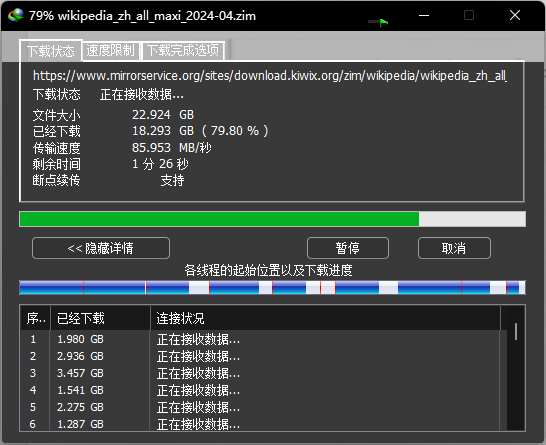The height and width of the screenshot is (445, 546).
Task: Select thread row 5 with 2.275 GB
Action: pyautogui.click(x=260, y=407)
